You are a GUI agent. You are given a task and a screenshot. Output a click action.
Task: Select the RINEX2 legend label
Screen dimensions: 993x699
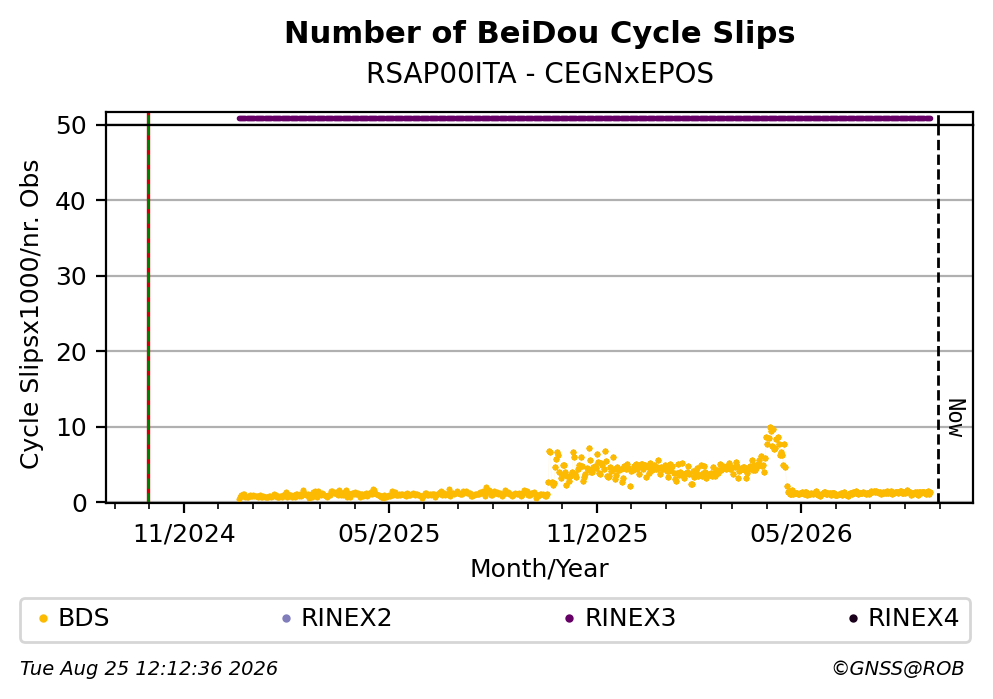coord(346,618)
